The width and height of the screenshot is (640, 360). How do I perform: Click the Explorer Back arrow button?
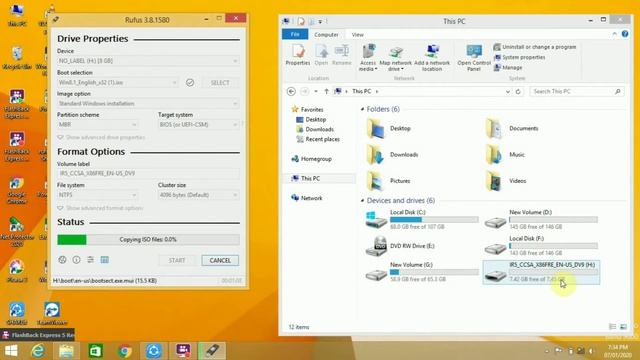tap(291, 91)
